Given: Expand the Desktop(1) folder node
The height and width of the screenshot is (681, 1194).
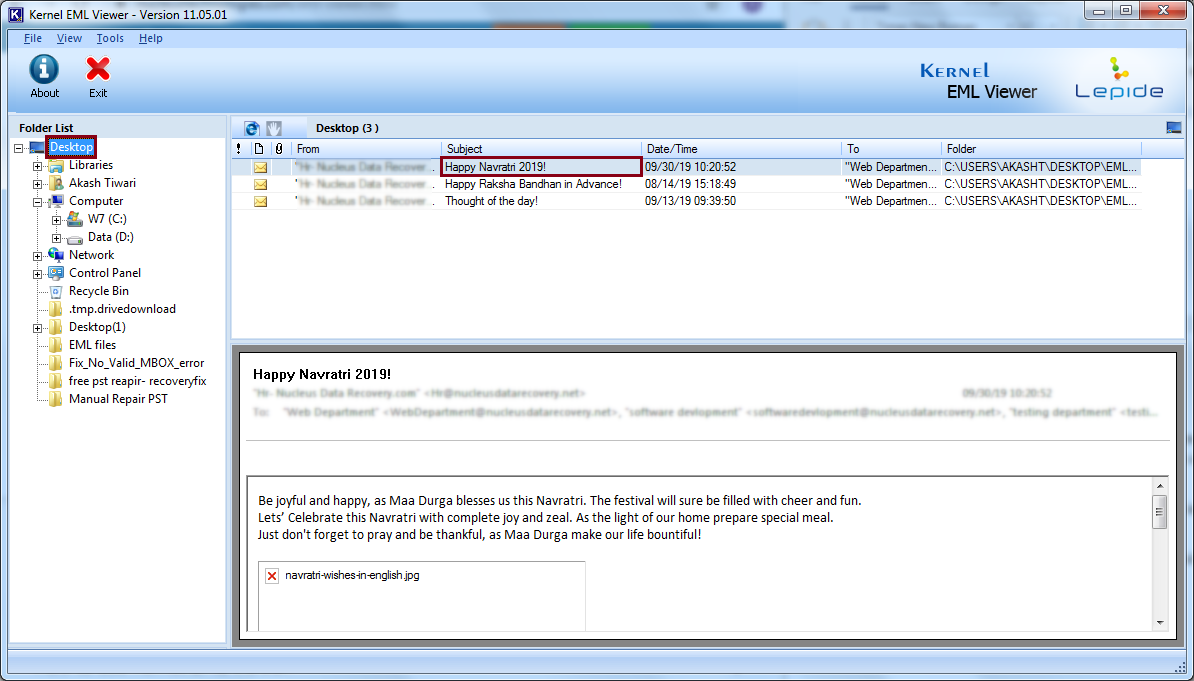Looking at the screenshot, I should [37, 328].
